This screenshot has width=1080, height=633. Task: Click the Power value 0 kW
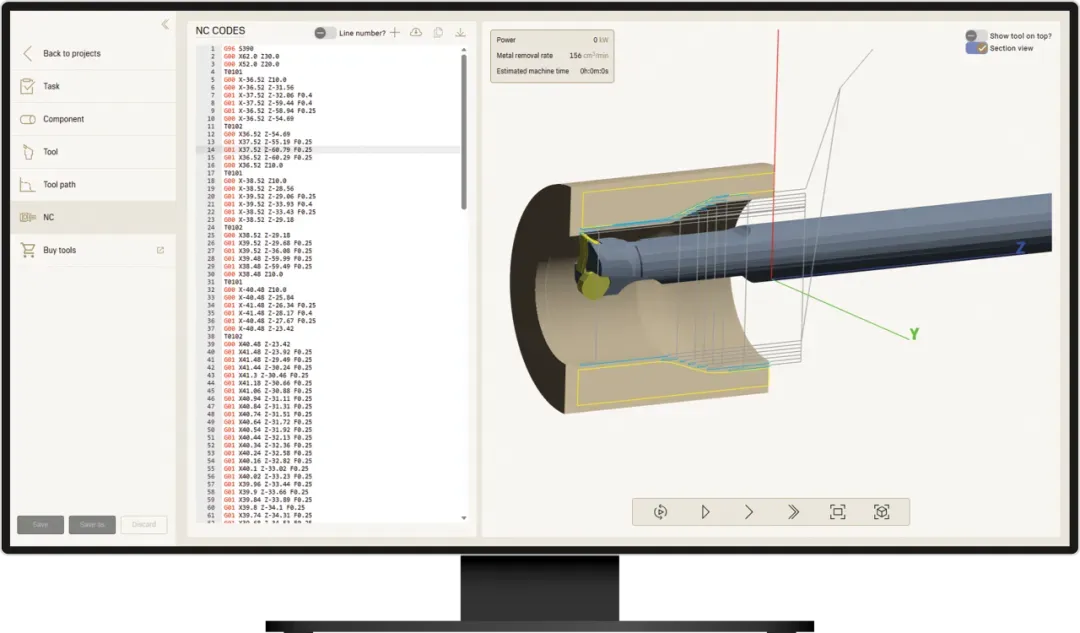tap(601, 40)
